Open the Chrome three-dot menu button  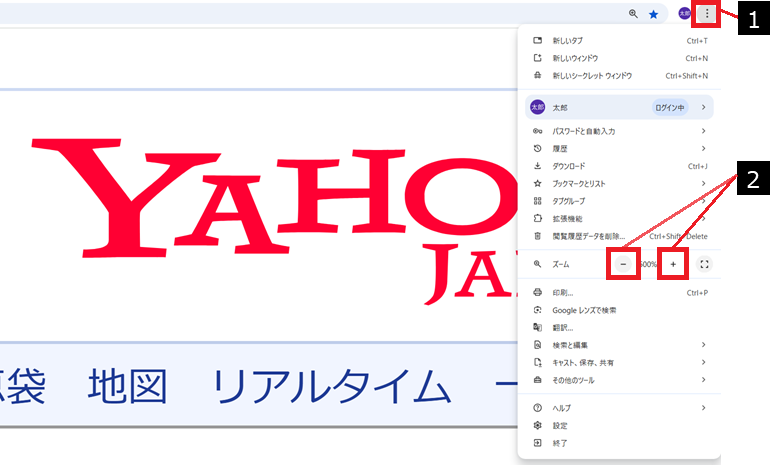pyautogui.click(x=706, y=13)
